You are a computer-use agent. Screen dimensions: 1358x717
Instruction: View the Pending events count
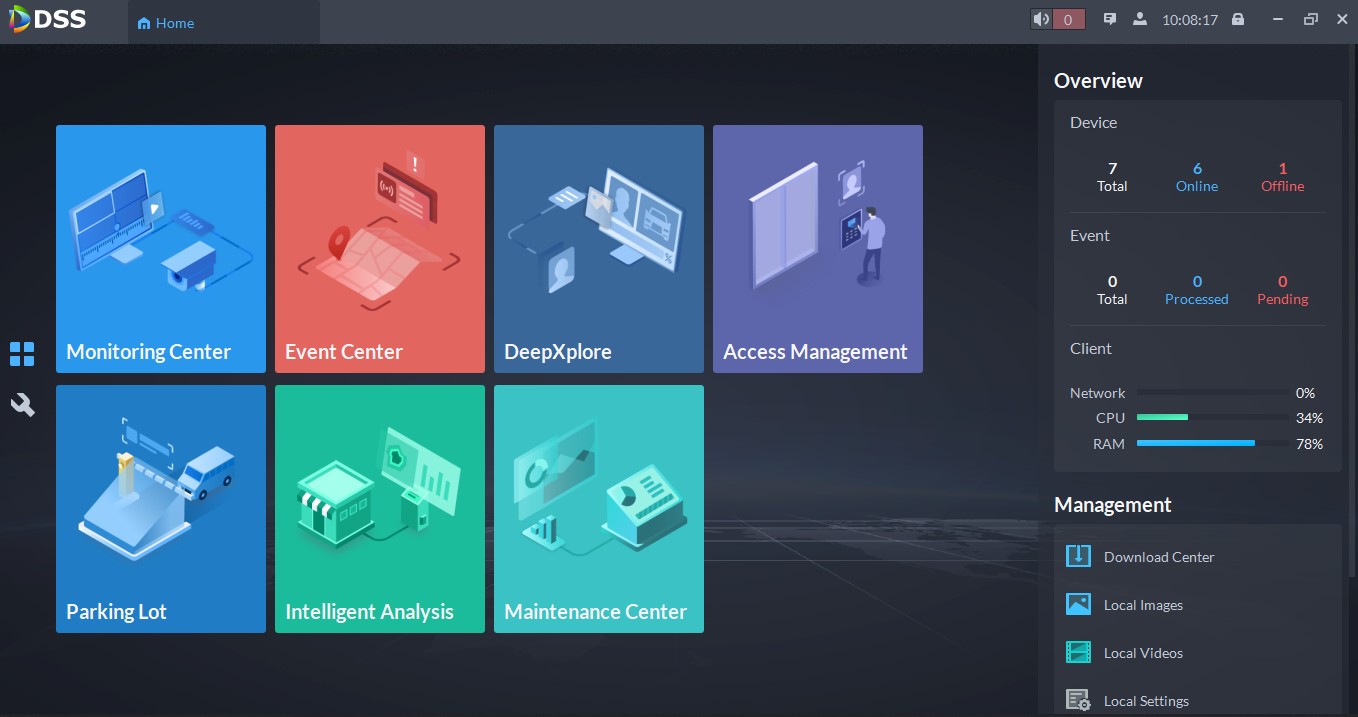[1282, 289]
